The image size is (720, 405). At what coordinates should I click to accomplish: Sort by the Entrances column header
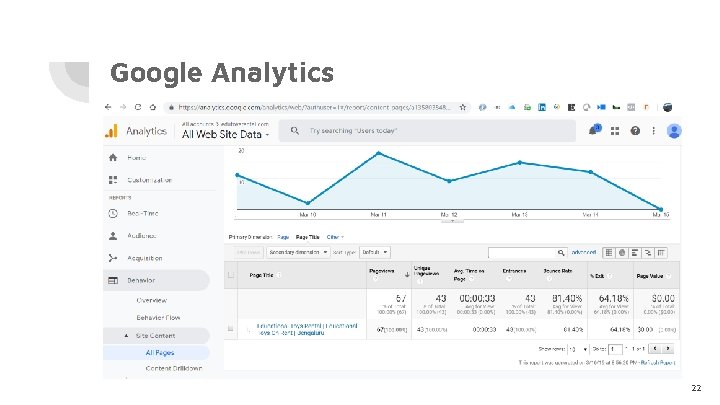[x=514, y=271]
